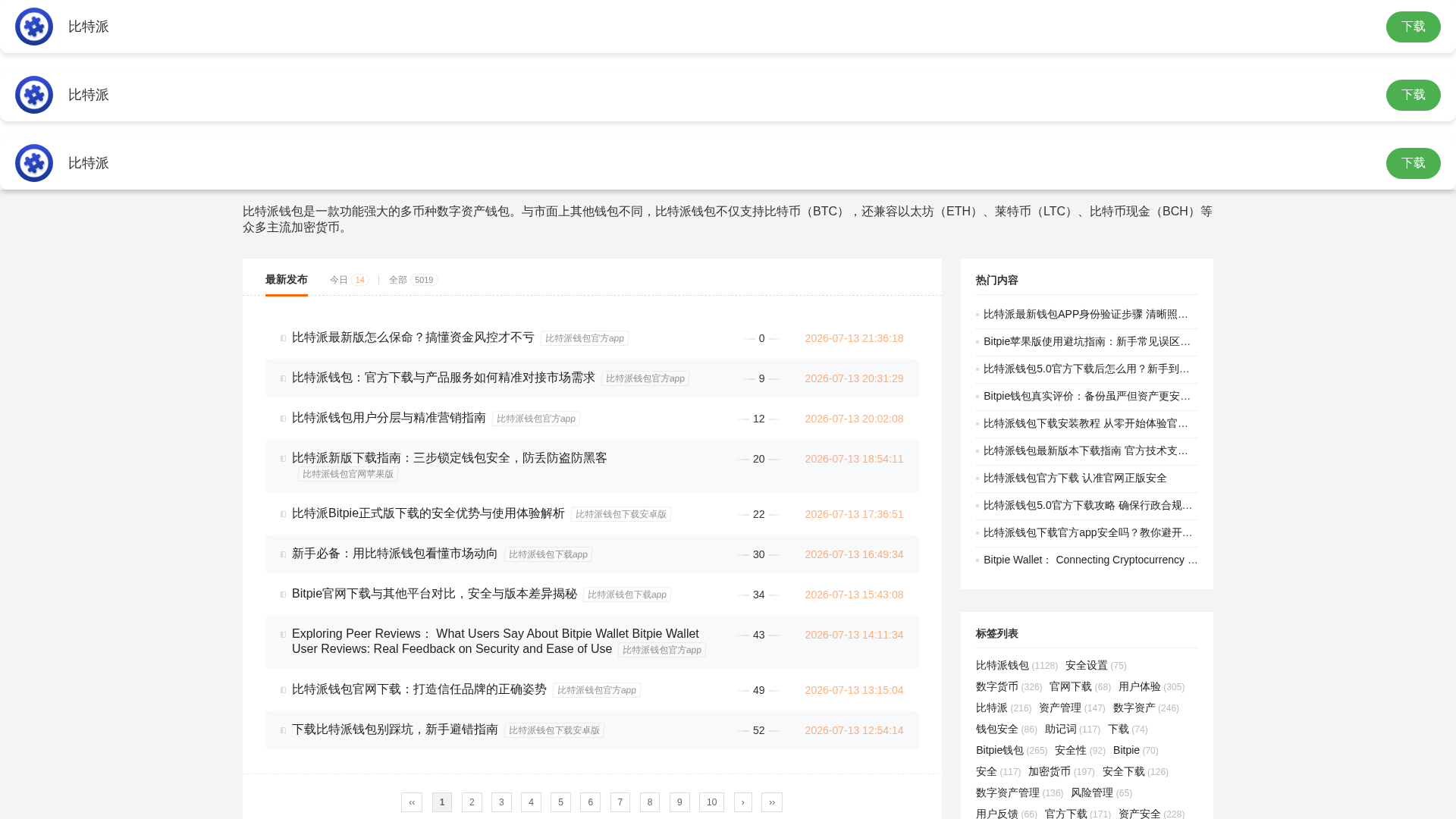Open hot item Bitpie钱包真实评价
This screenshot has height=819, width=1456.
pyautogui.click(x=1087, y=396)
